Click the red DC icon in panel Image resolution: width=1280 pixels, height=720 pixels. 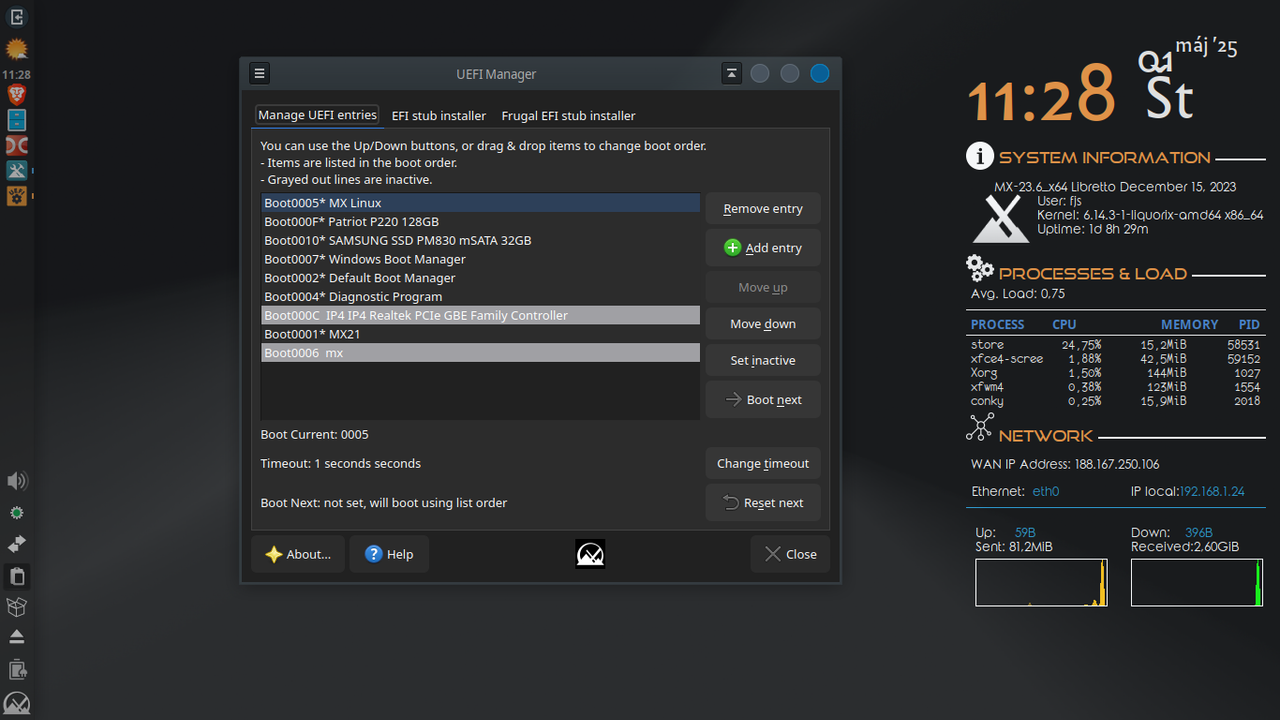16,145
